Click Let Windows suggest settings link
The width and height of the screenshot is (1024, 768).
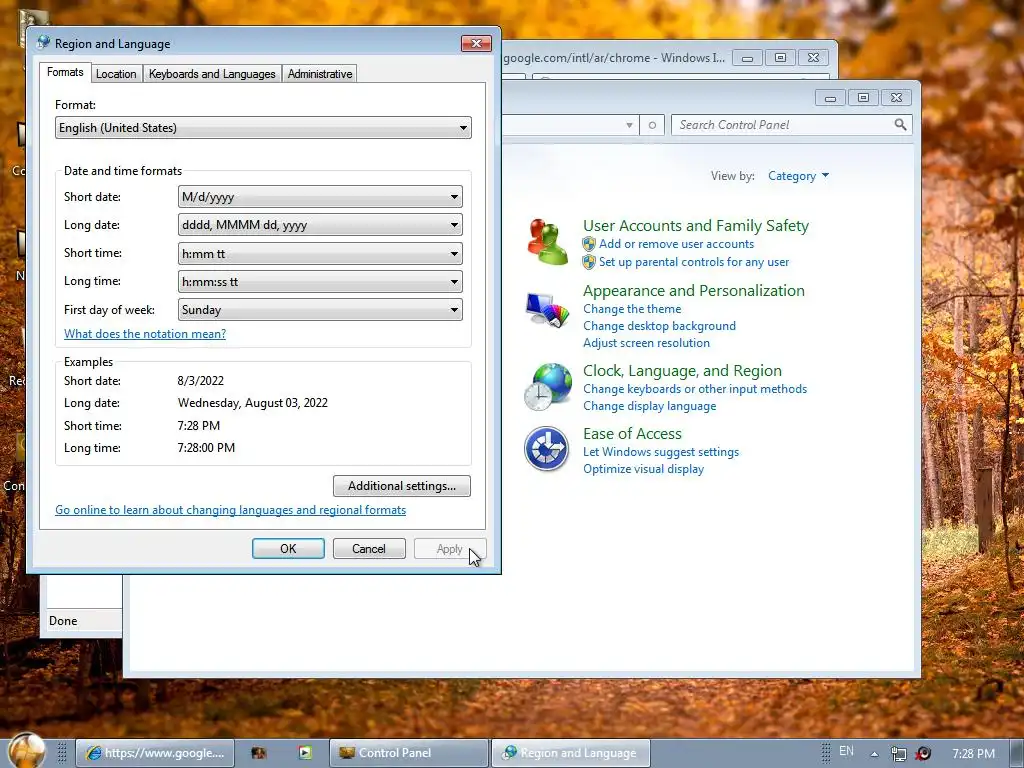[x=661, y=452]
